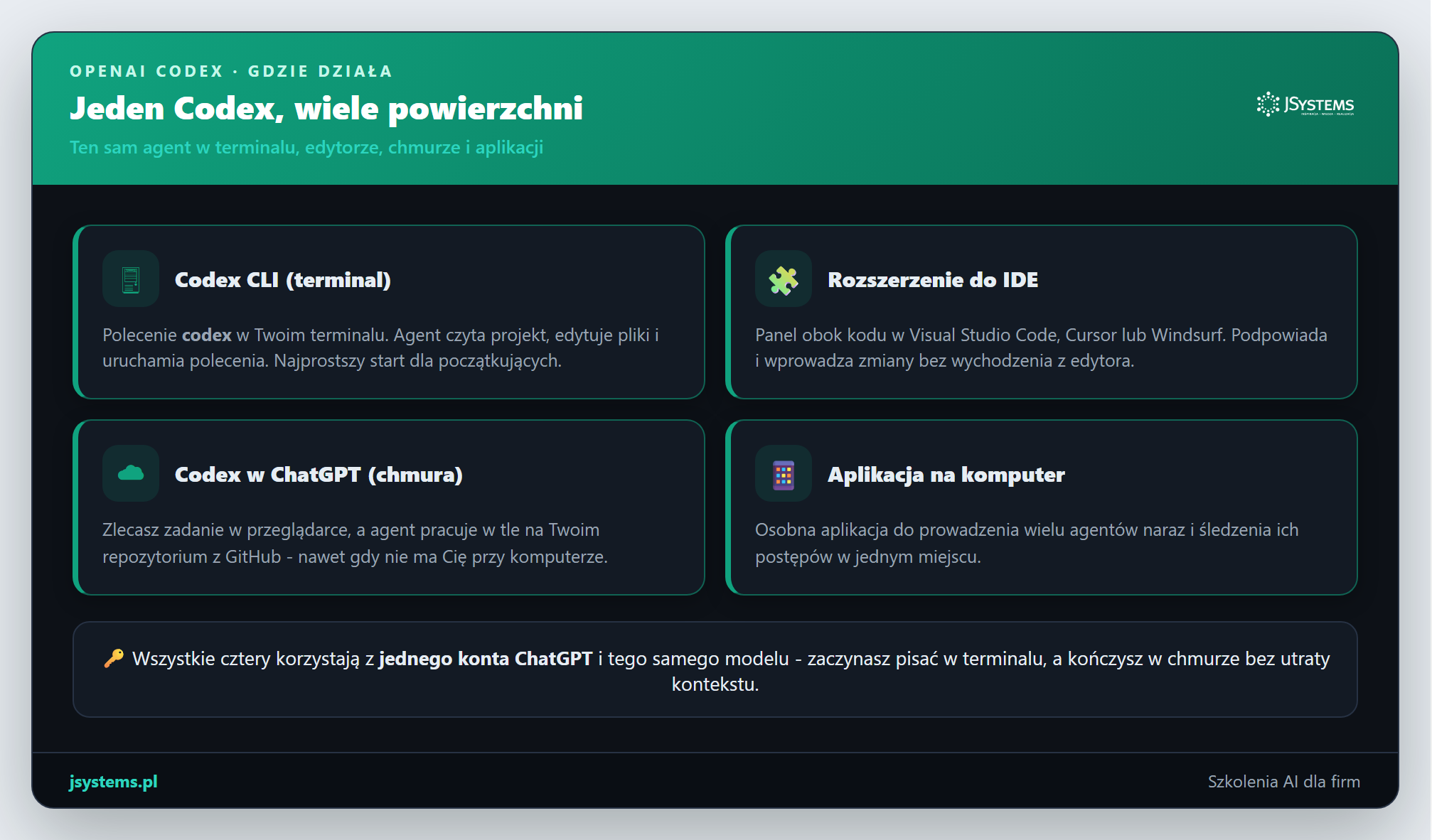Select the 'Aplikacja na komputer' card heading
The height and width of the screenshot is (840, 1432).
pos(946,474)
